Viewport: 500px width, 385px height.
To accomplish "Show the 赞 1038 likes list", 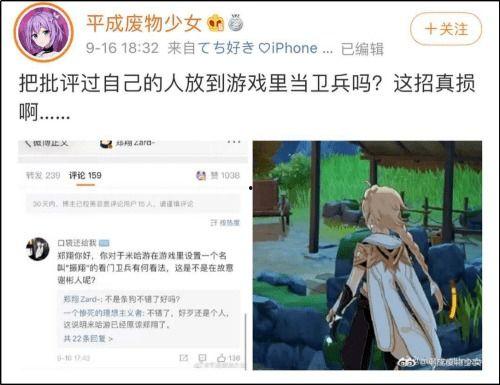I will click(x=218, y=176).
